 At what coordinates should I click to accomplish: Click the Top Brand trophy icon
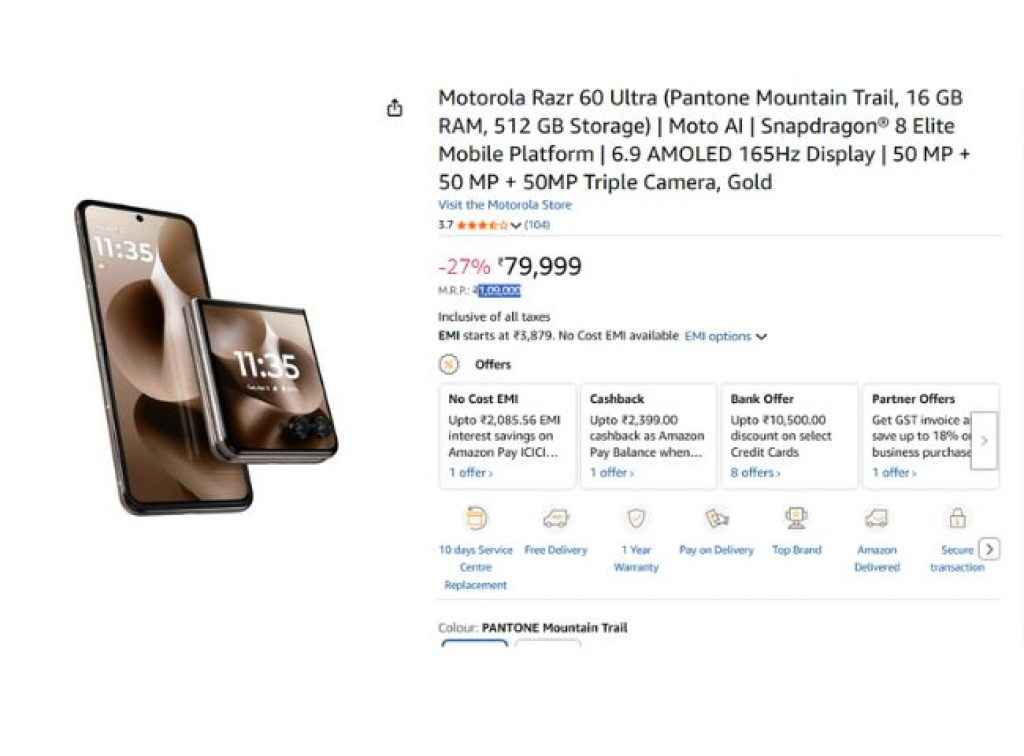[796, 518]
